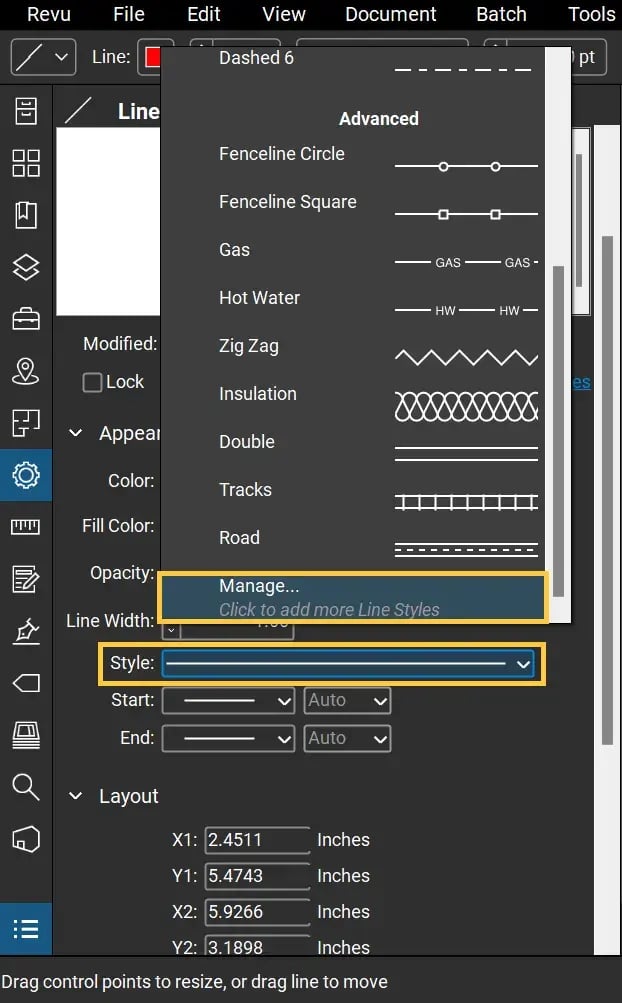This screenshot has height=1003, width=622.
Task: Open the Revu menu
Action: point(49,14)
